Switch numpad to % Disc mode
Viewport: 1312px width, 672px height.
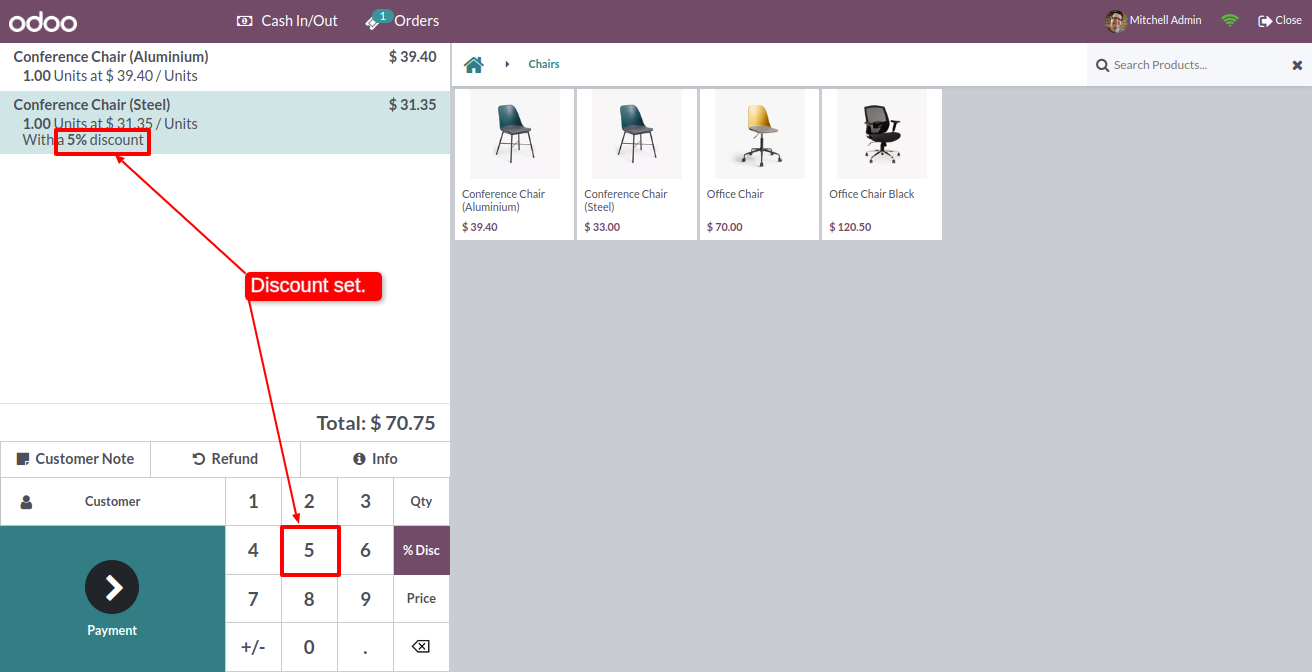pos(421,550)
